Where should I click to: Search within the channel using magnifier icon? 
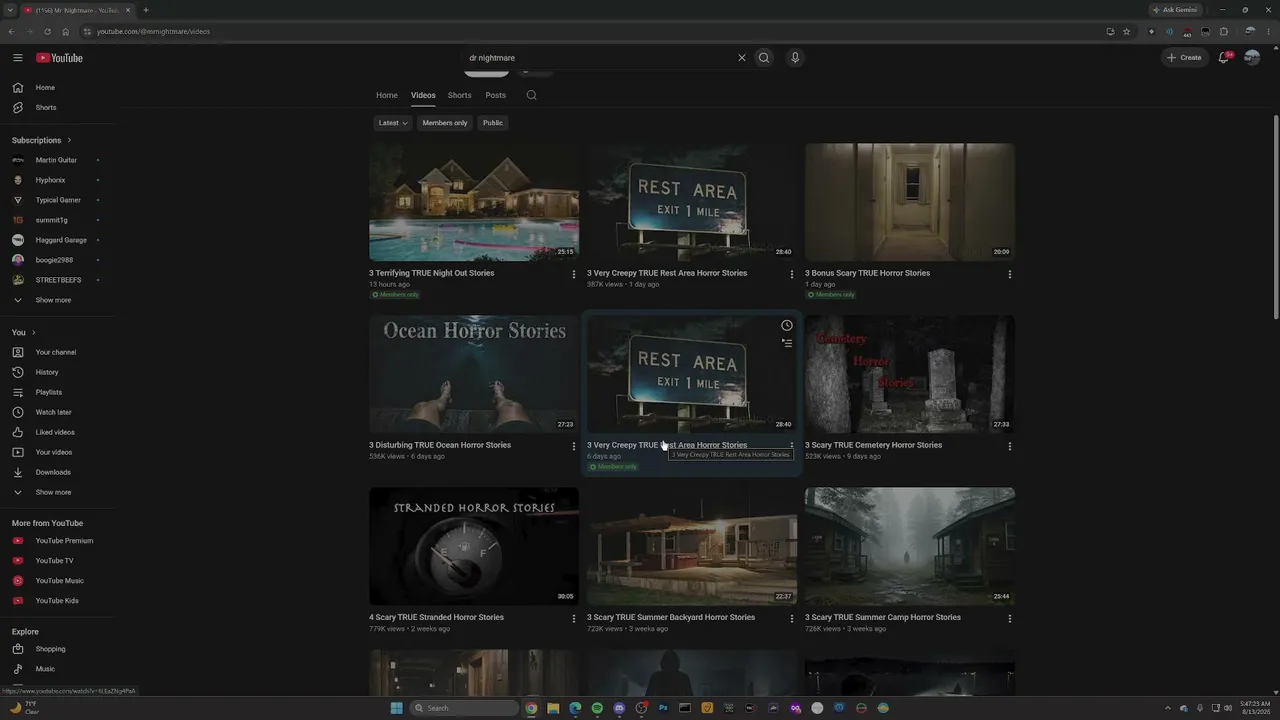(x=531, y=95)
